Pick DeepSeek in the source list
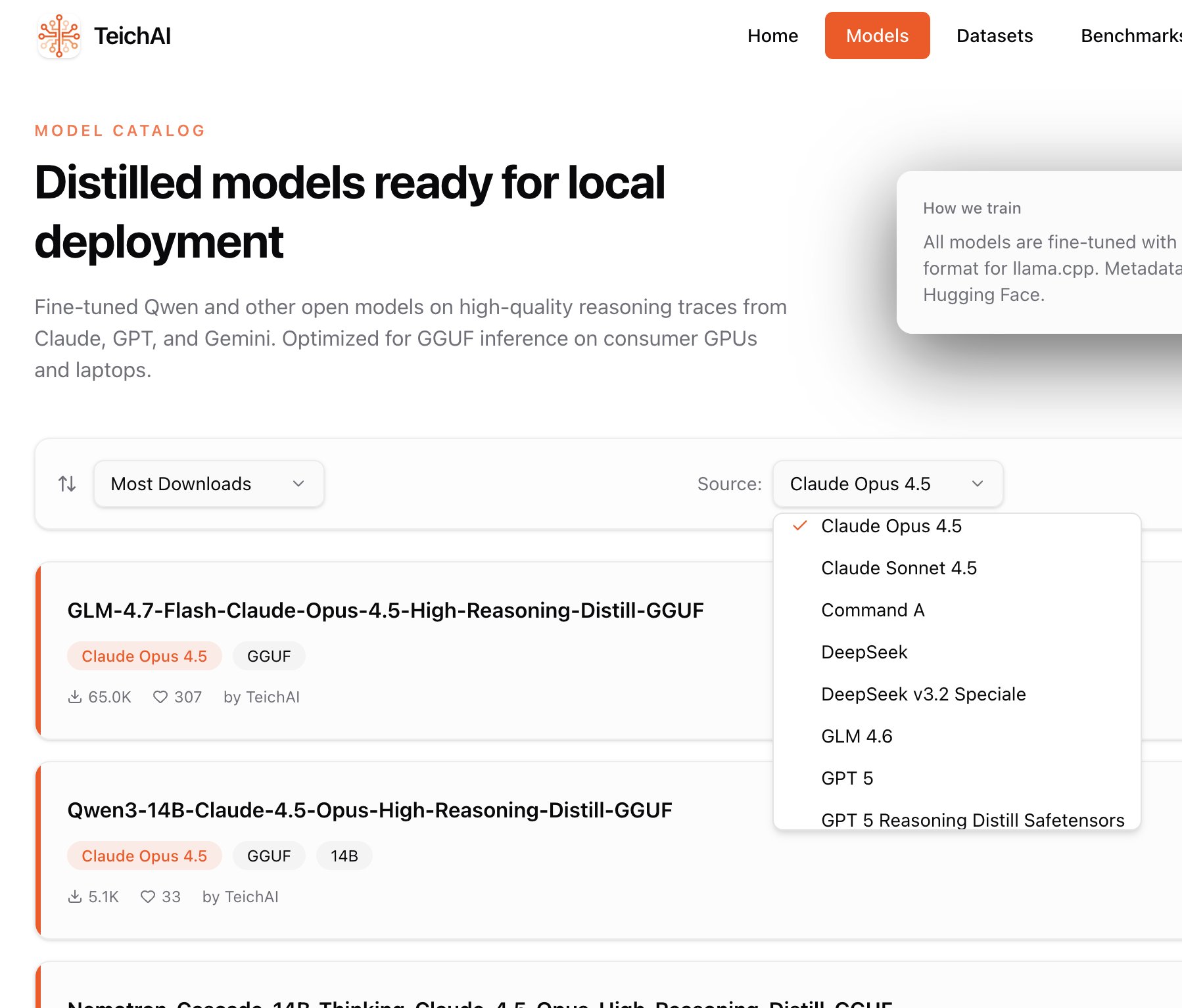This screenshot has width=1182, height=1008. [864, 653]
